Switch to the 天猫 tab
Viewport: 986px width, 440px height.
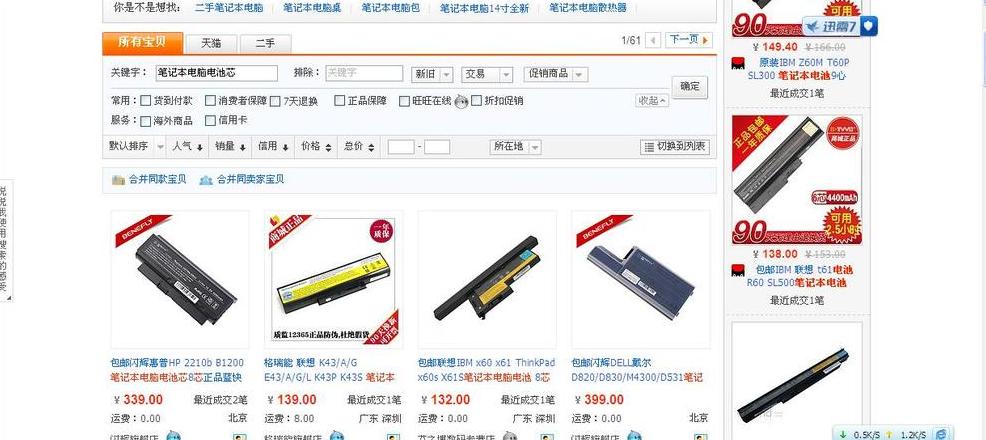211,43
